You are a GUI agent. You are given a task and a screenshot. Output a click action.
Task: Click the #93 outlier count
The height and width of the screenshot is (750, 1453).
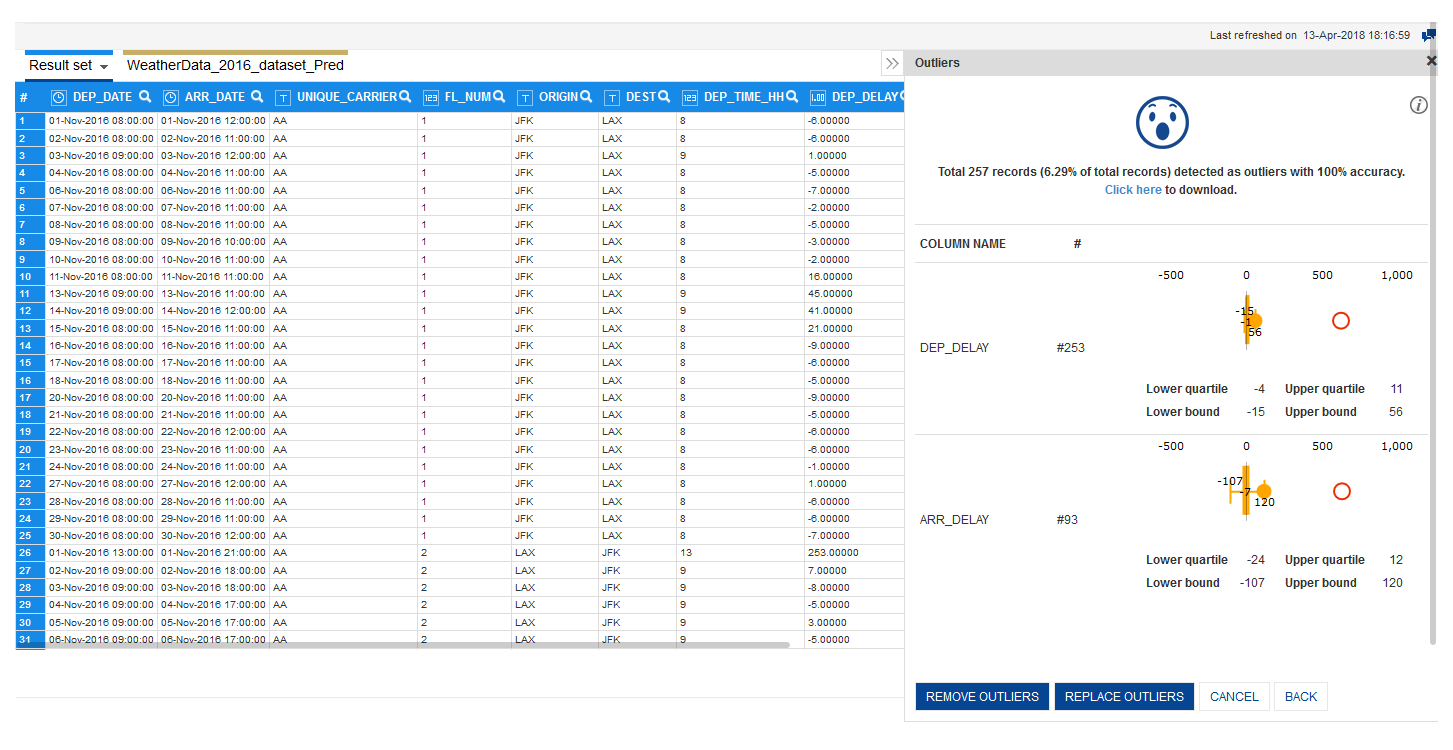[x=1067, y=520]
